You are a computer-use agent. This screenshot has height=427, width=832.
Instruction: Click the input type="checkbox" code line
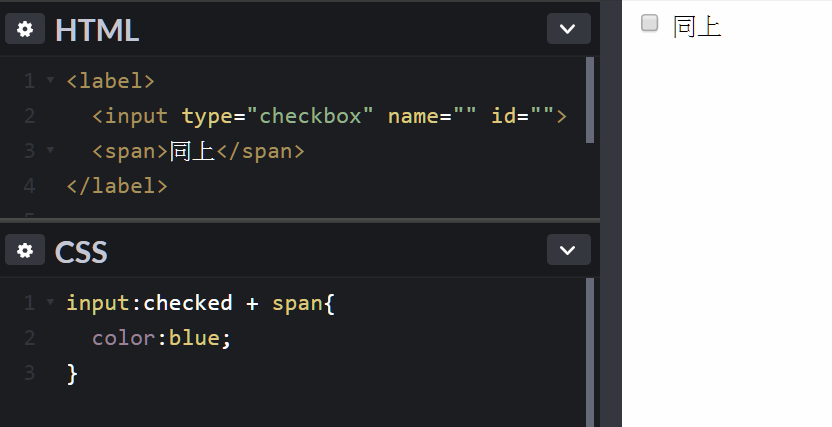click(x=330, y=116)
